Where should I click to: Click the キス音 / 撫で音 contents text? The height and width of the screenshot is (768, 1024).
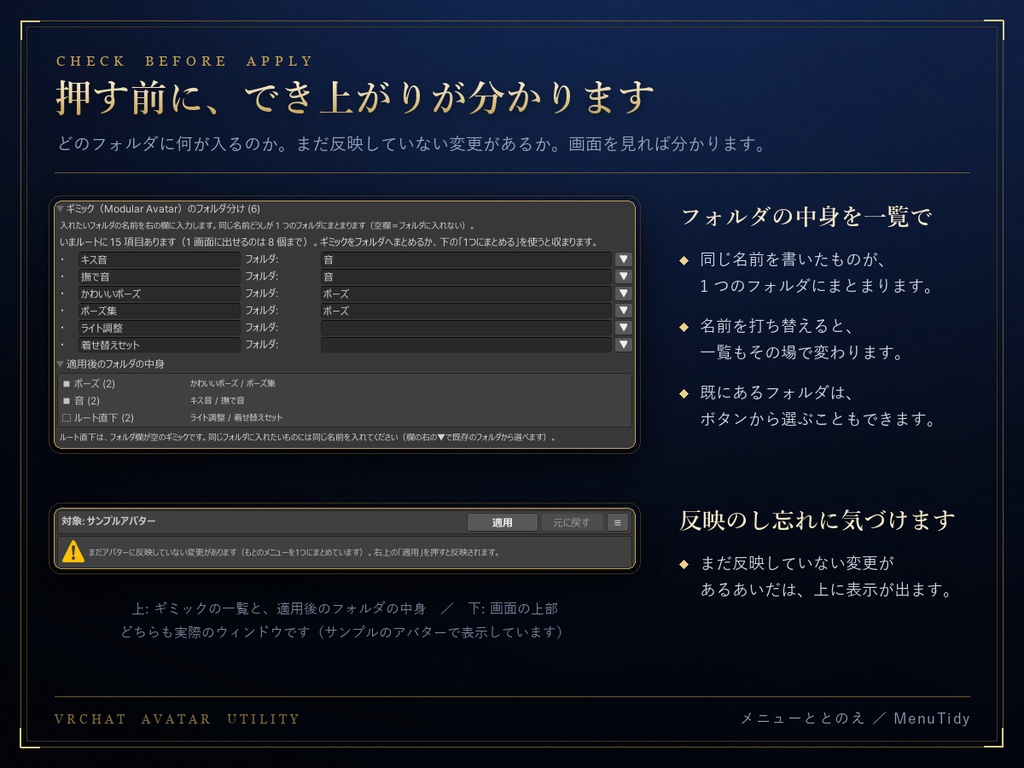tap(217, 400)
